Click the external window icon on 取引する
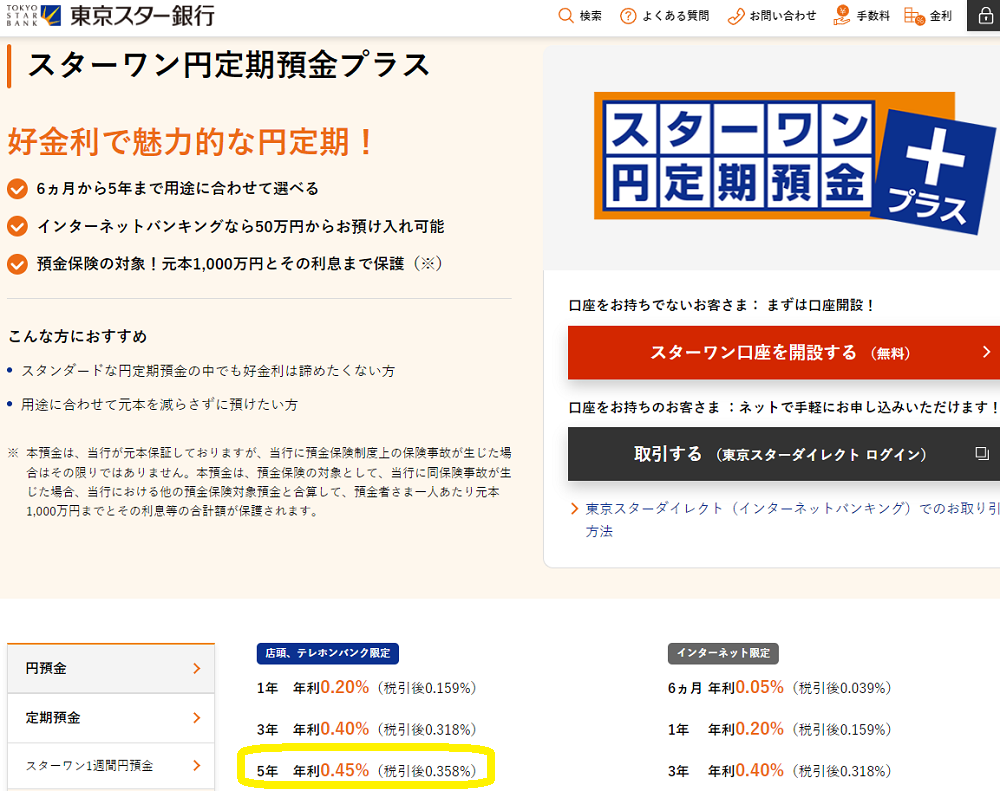 982,454
